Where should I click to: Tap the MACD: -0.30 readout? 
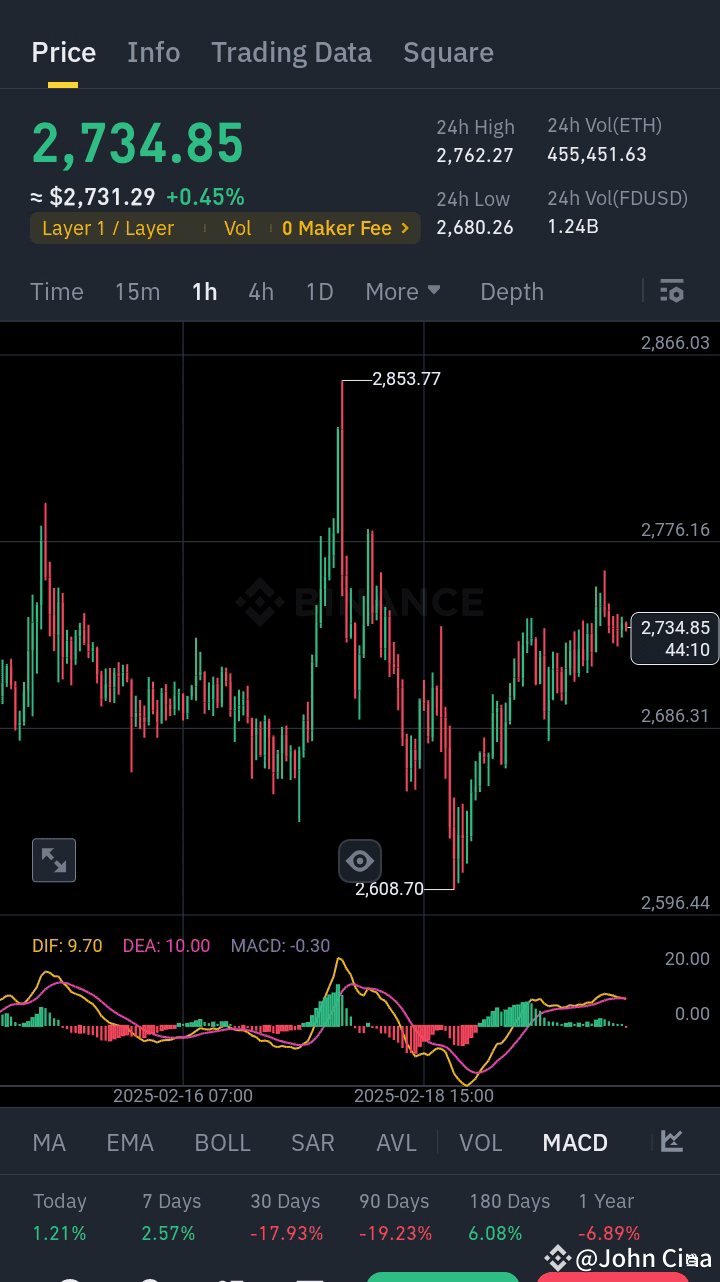(x=280, y=945)
